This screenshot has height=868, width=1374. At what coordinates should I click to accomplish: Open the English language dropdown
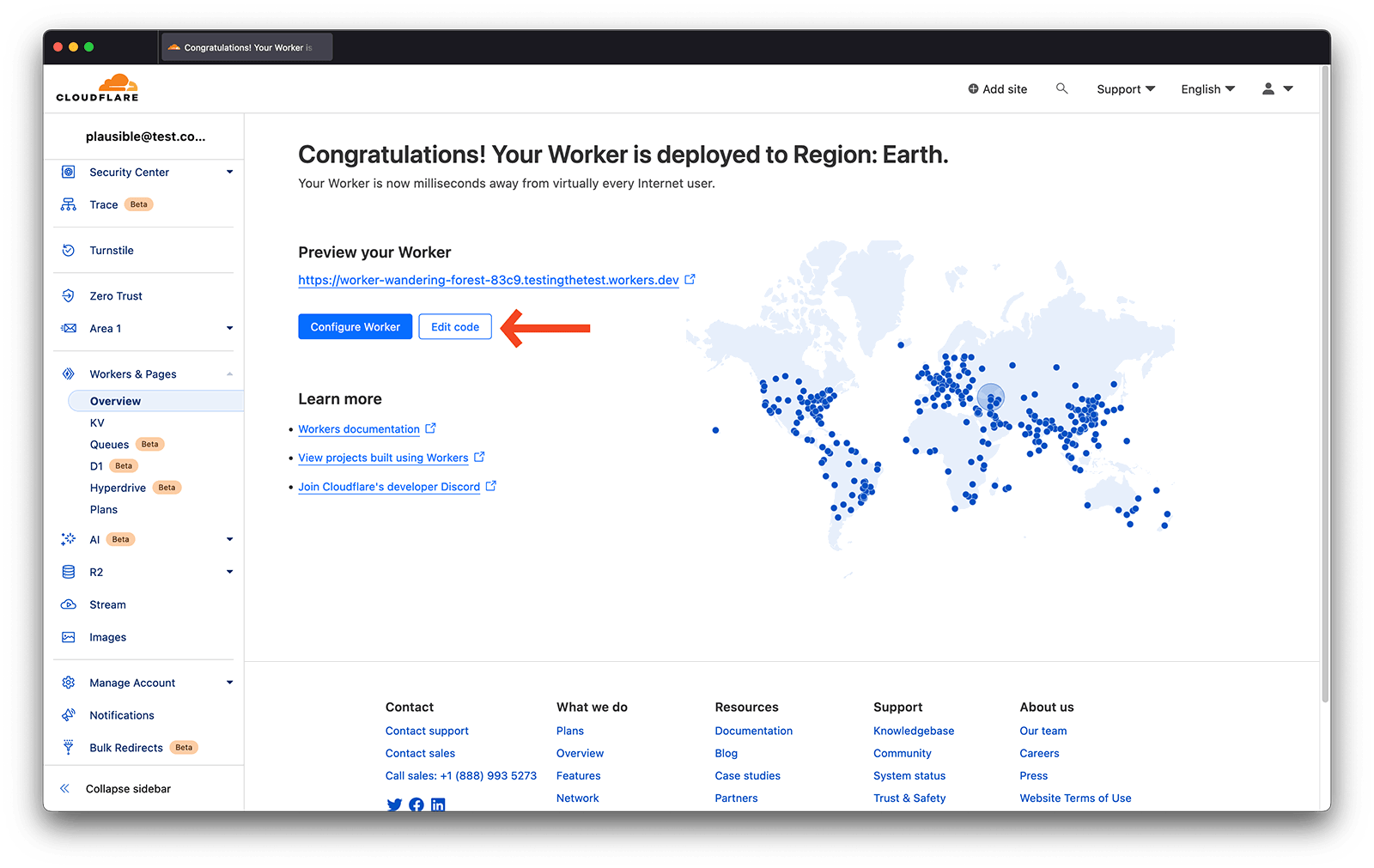pos(1207,88)
